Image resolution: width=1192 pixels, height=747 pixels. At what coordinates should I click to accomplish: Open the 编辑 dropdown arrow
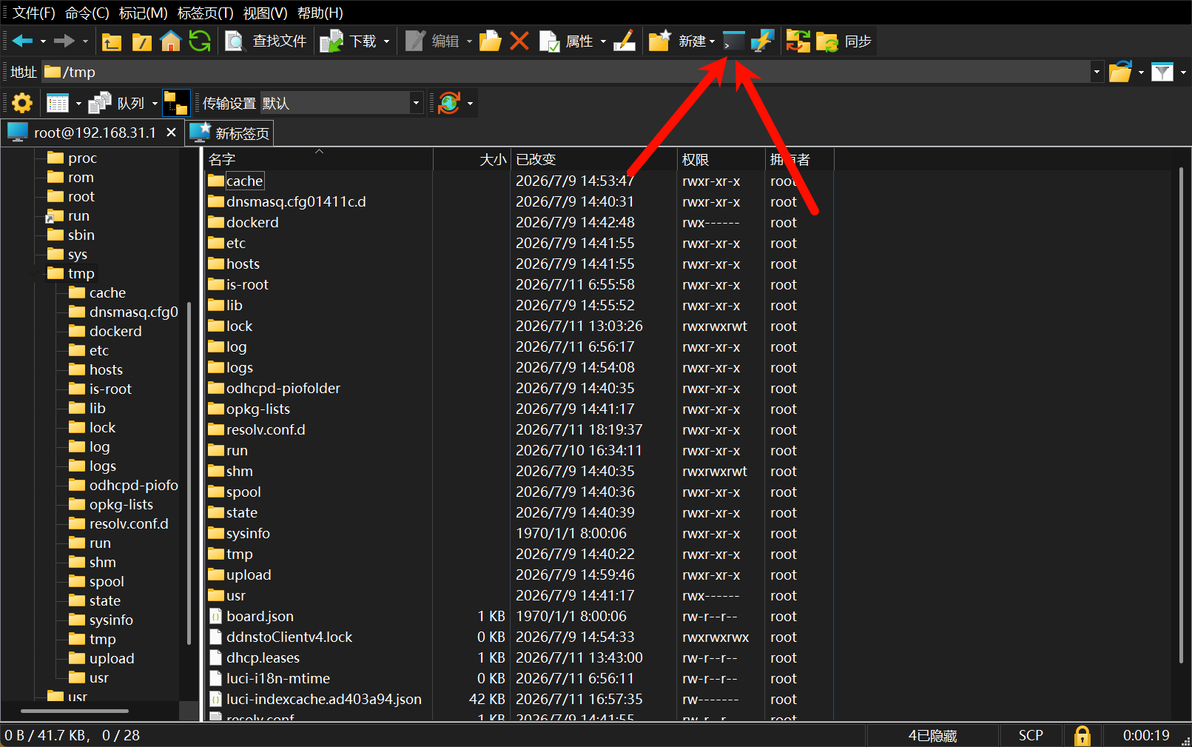[x=469, y=41]
